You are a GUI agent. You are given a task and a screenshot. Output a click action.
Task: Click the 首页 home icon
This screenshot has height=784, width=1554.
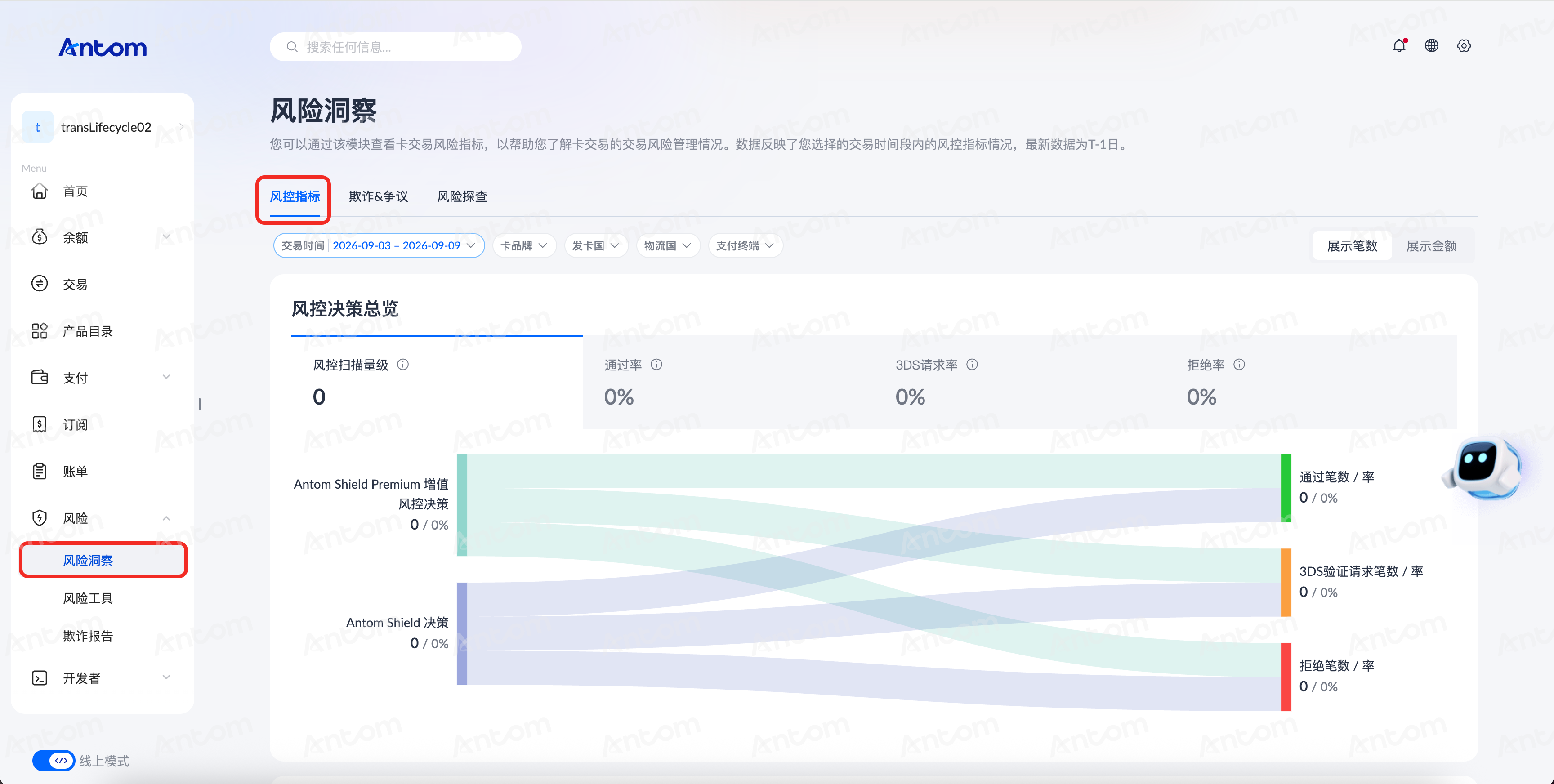pyautogui.click(x=40, y=191)
